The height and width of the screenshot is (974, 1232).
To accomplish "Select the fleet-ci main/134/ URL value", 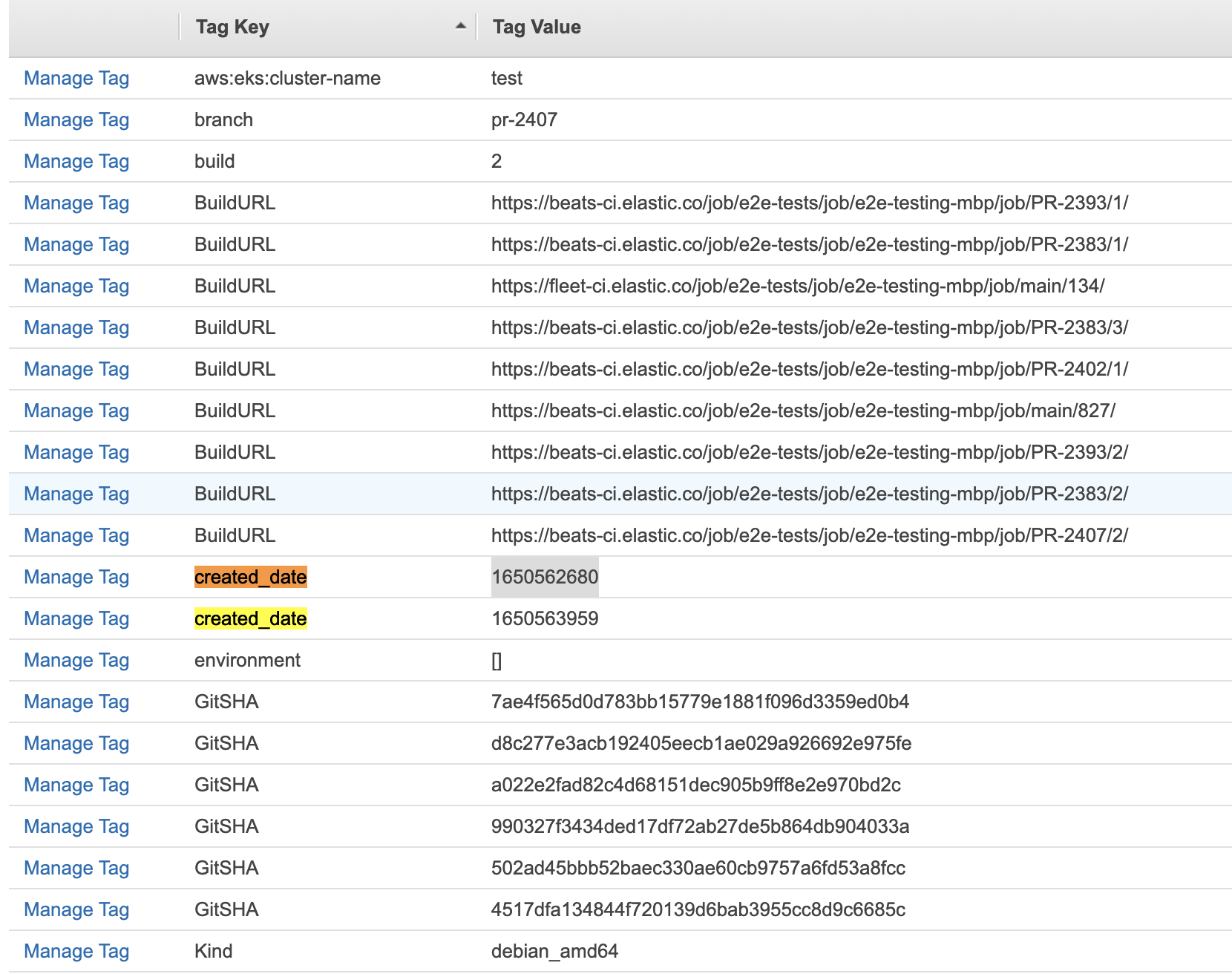I will coord(798,286).
